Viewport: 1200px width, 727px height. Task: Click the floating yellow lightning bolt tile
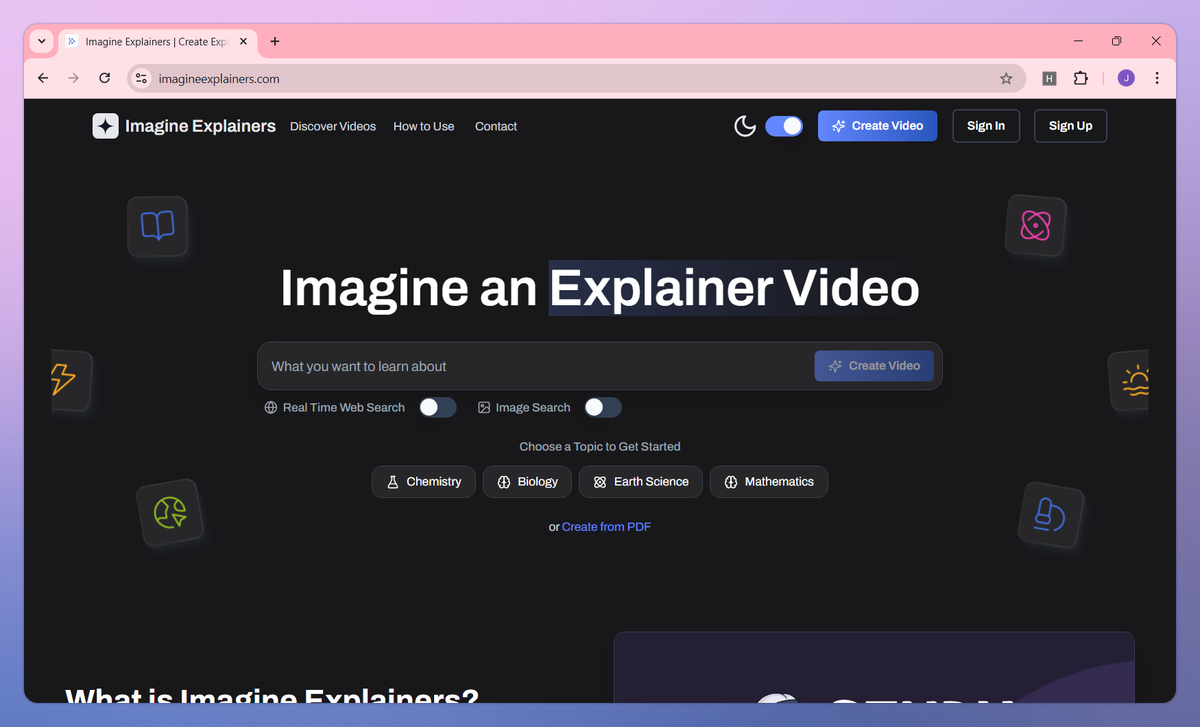click(x=70, y=380)
